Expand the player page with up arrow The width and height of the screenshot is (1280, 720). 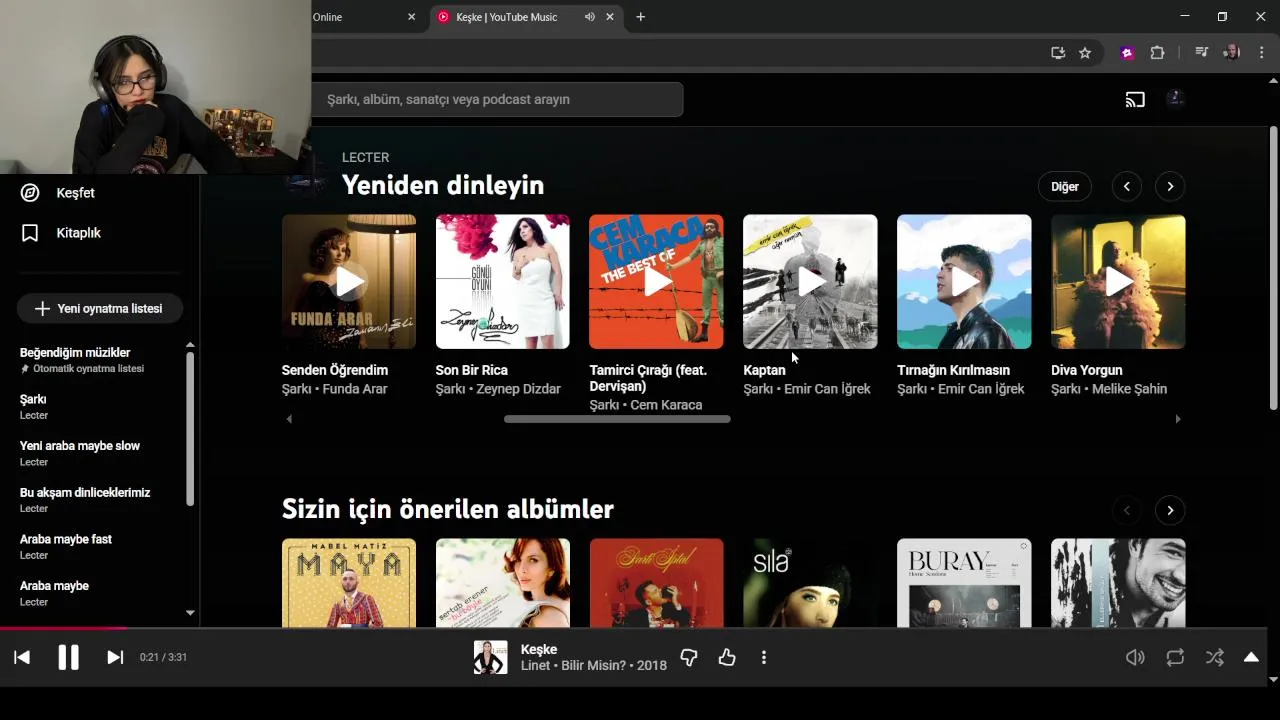click(x=1251, y=657)
